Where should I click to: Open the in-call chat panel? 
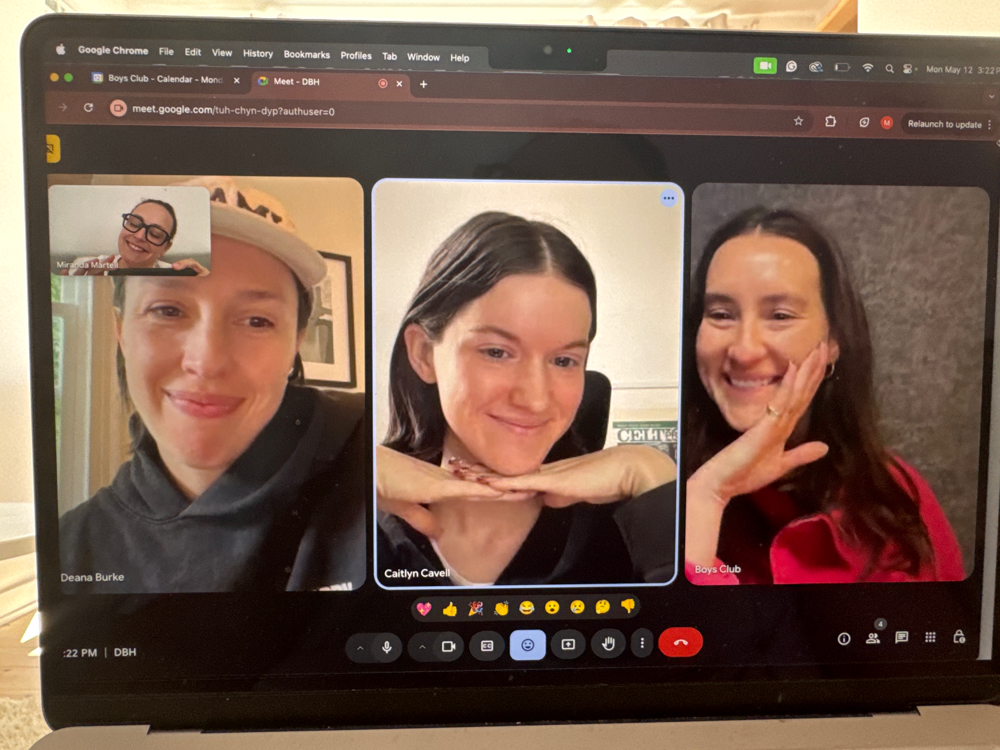901,637
